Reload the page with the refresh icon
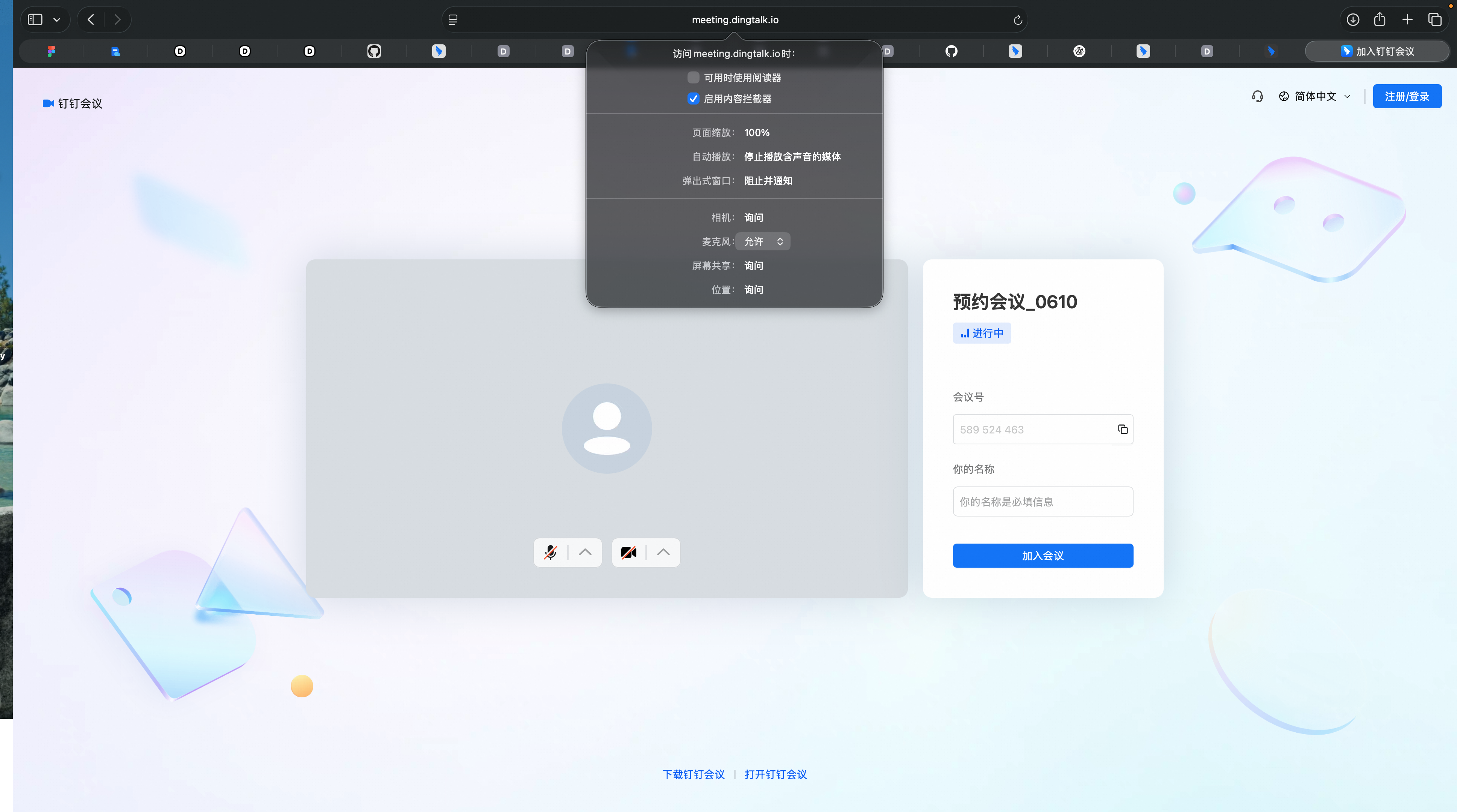The image size is (1457, 812). (1017, 20)
